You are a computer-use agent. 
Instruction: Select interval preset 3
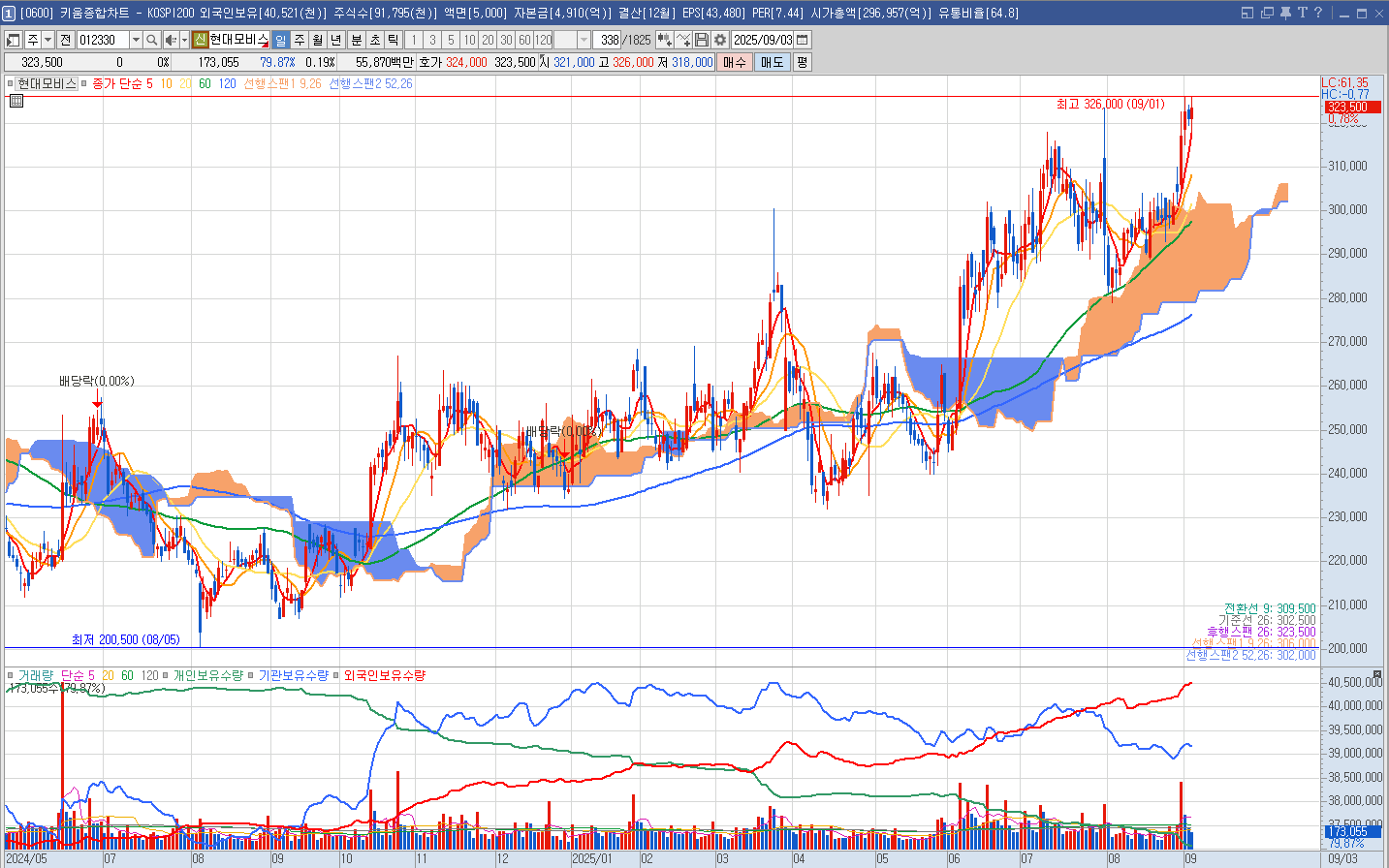[432, 40]
